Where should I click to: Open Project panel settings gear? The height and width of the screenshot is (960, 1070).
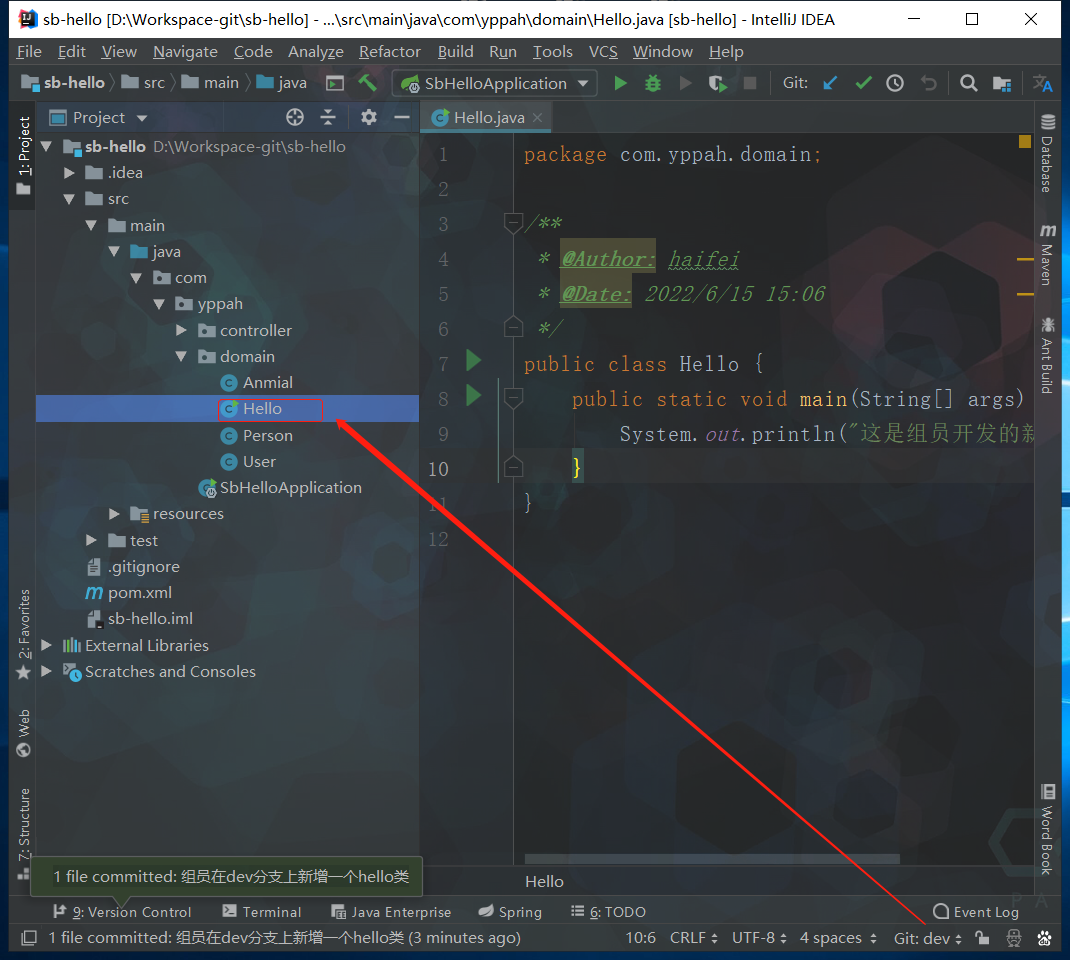tap(369, 118)
